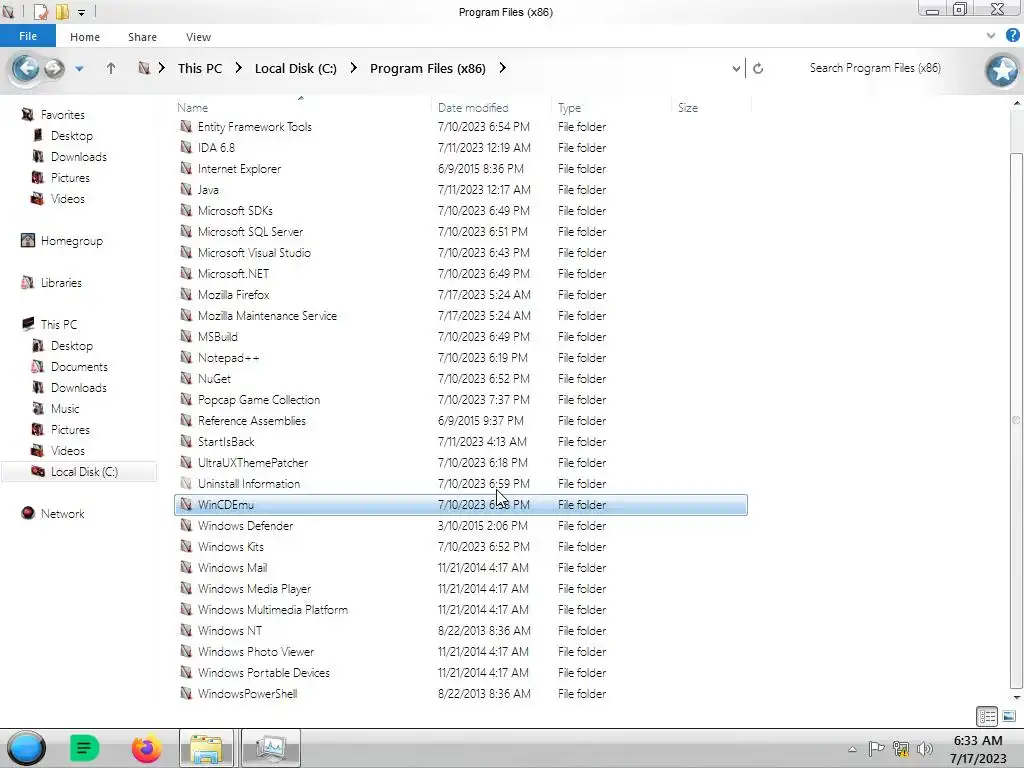Sort by Date modified column header

[x=491, y=107]
